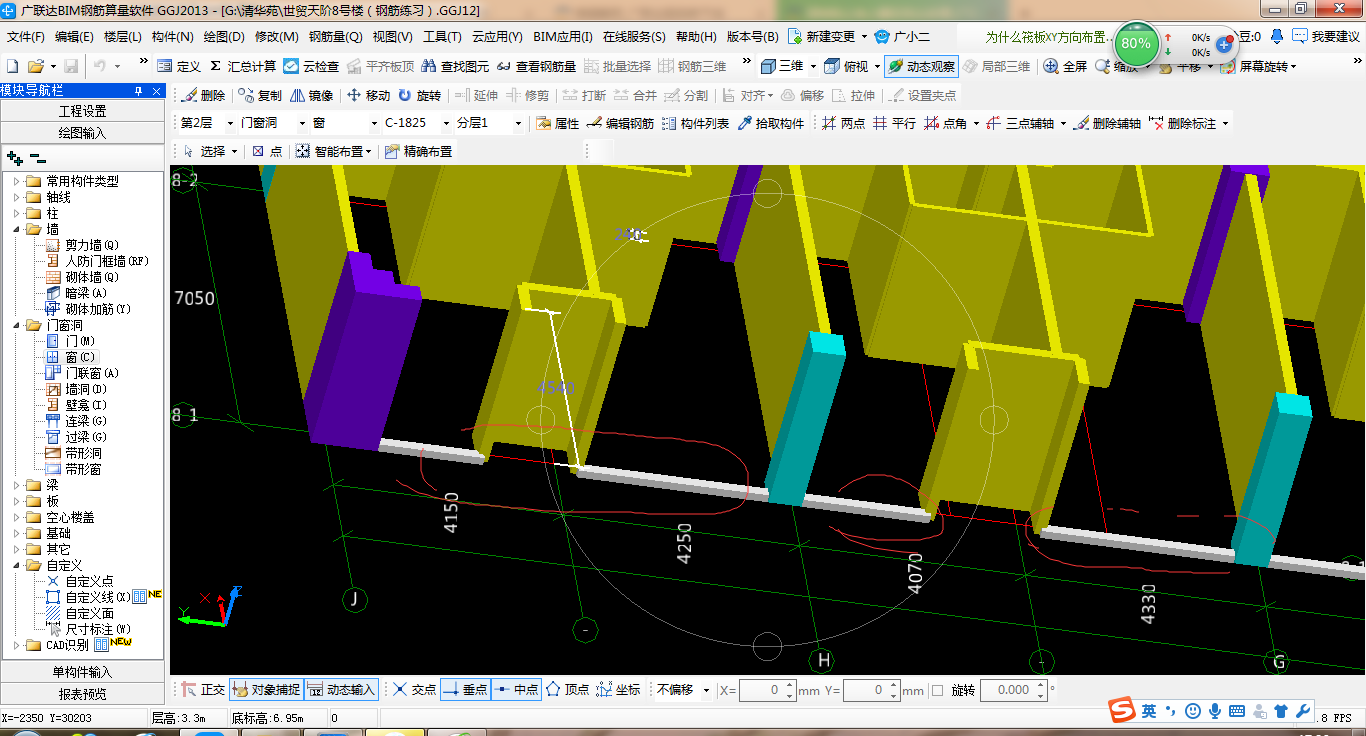This screenshot has height=736, width=1366.
Task: Click the 工程设置 panel button
Action: (82, 111)
